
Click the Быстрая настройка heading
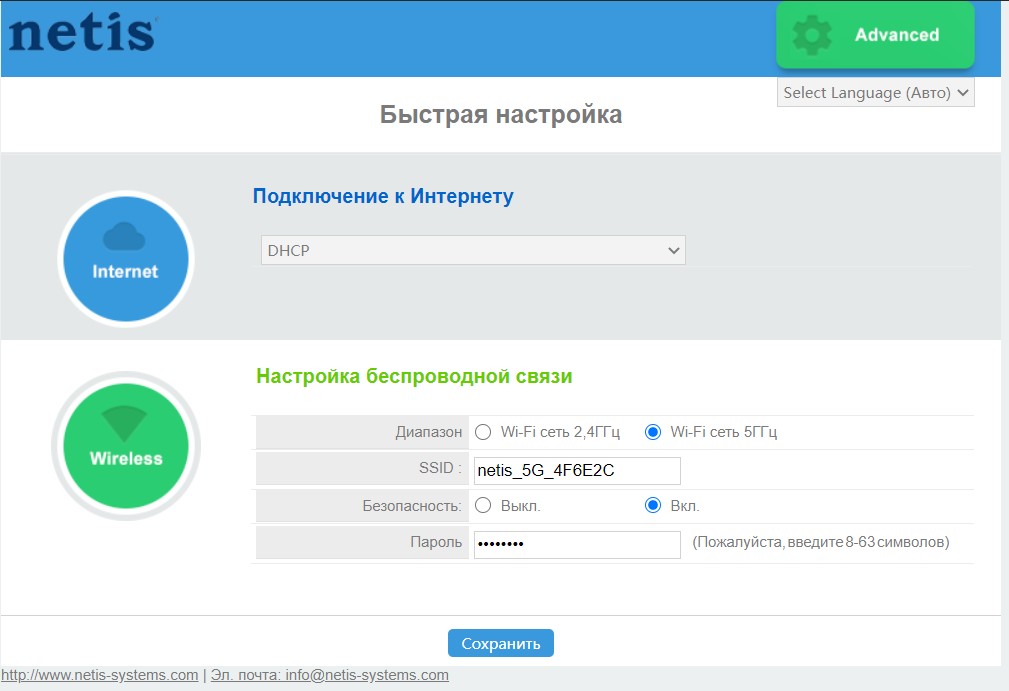click(501, 115)
